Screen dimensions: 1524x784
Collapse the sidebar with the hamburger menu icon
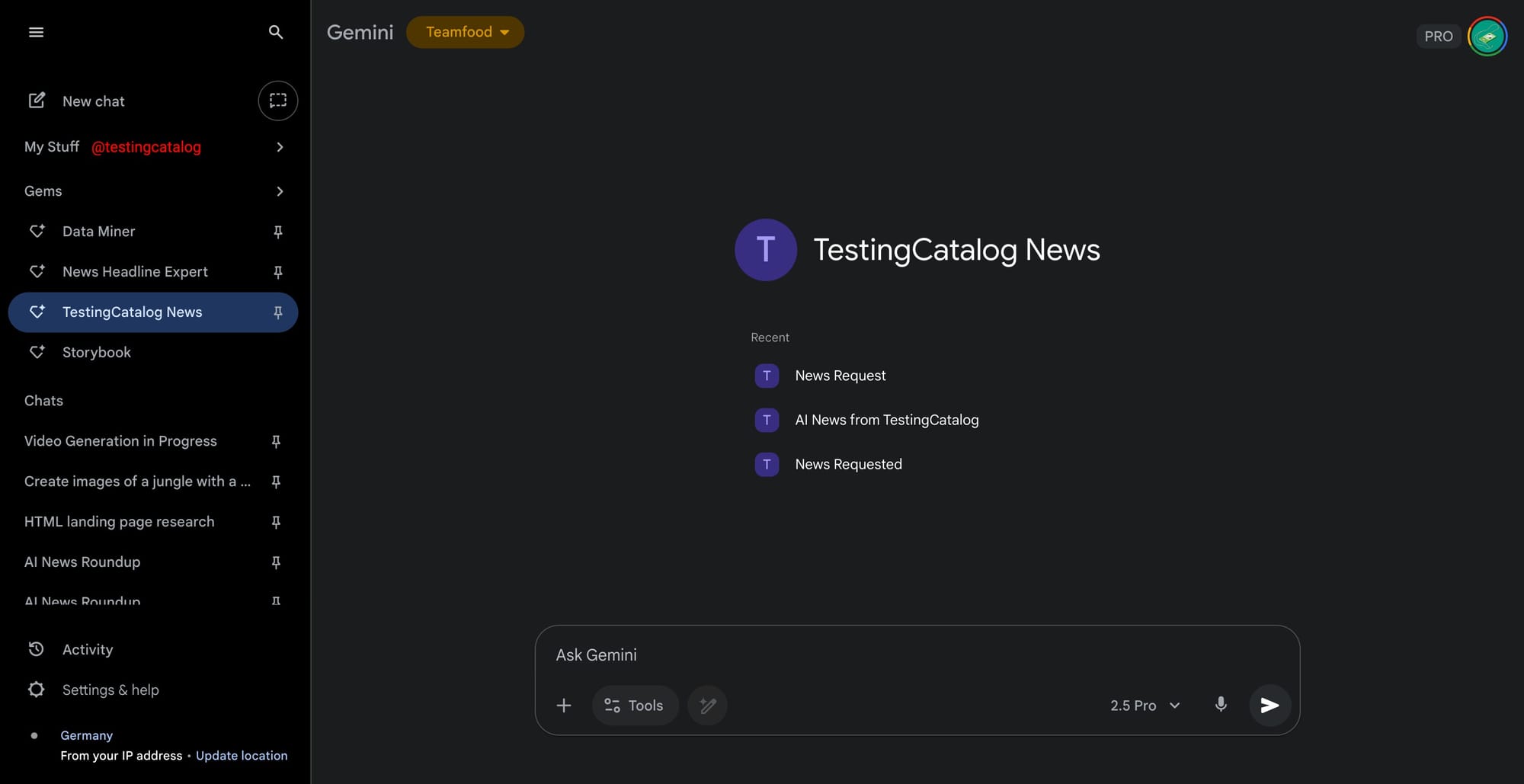[x=36, y=32]
